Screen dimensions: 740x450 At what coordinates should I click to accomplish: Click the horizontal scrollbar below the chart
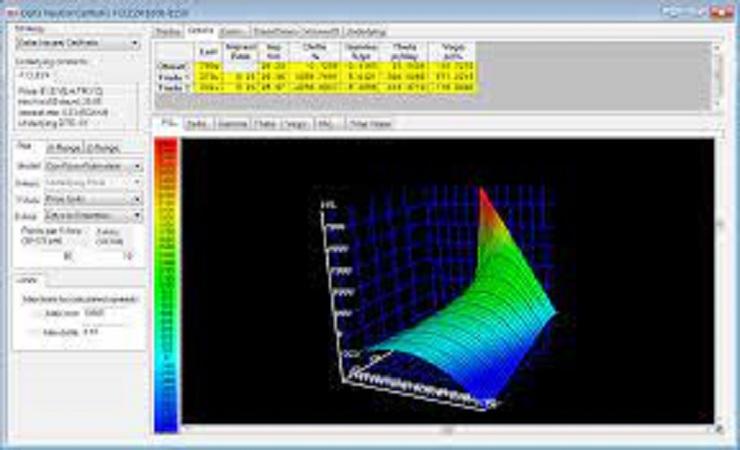point(447,429)
